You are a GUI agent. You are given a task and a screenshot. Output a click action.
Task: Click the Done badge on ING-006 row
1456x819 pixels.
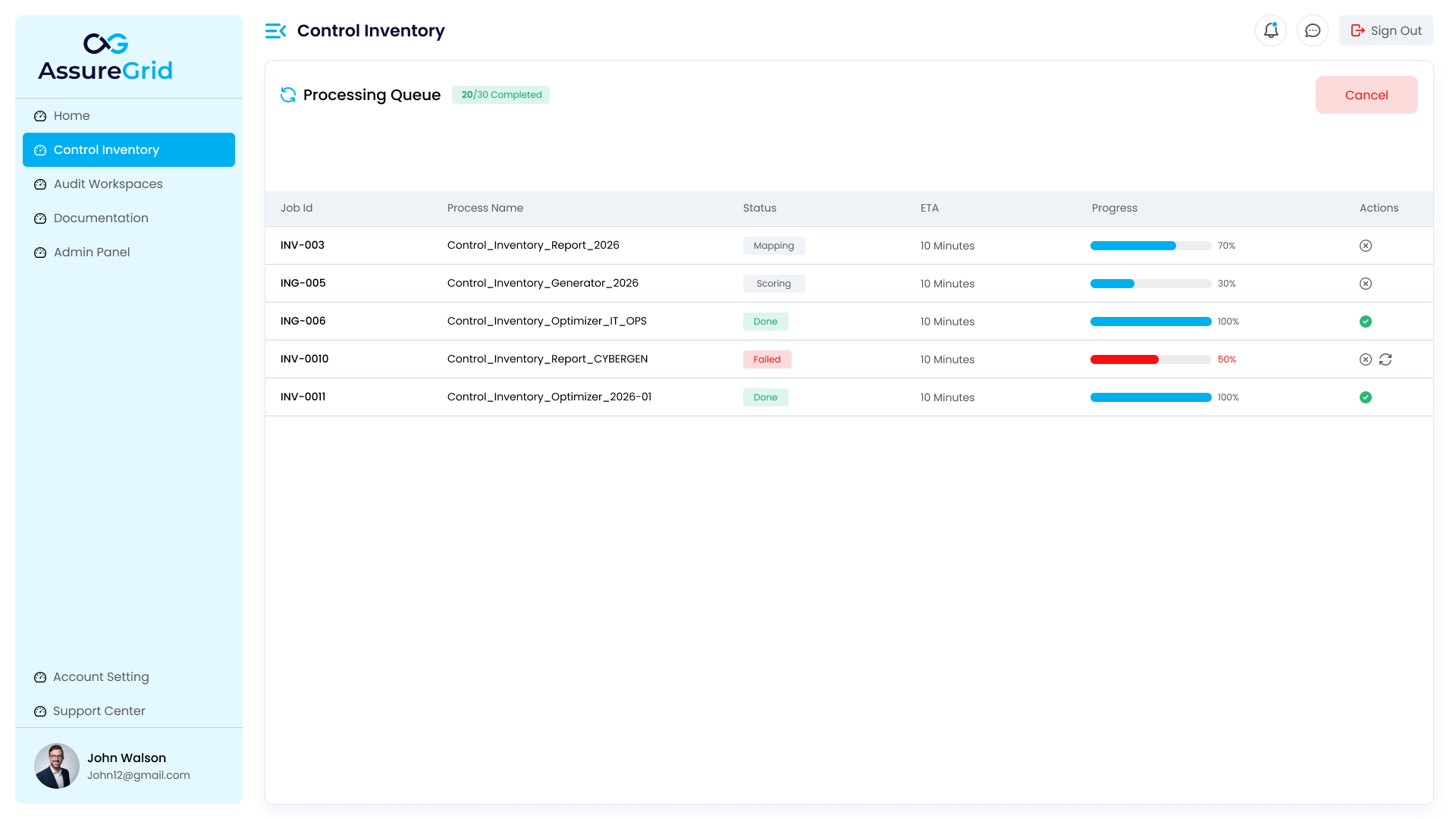[765, 321]
